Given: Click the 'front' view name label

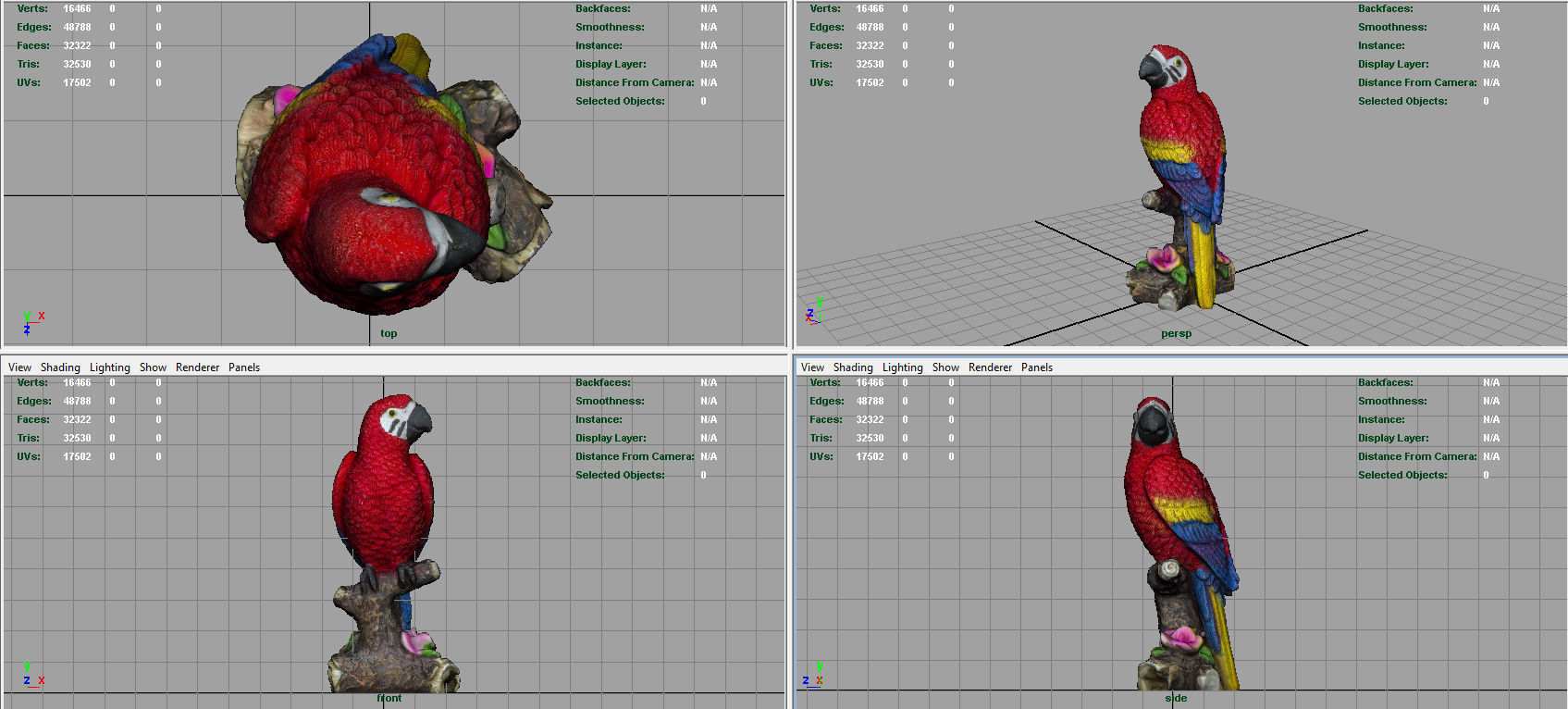Looking at the screenshot, I should pyautogui.click(x=389, y=698).
